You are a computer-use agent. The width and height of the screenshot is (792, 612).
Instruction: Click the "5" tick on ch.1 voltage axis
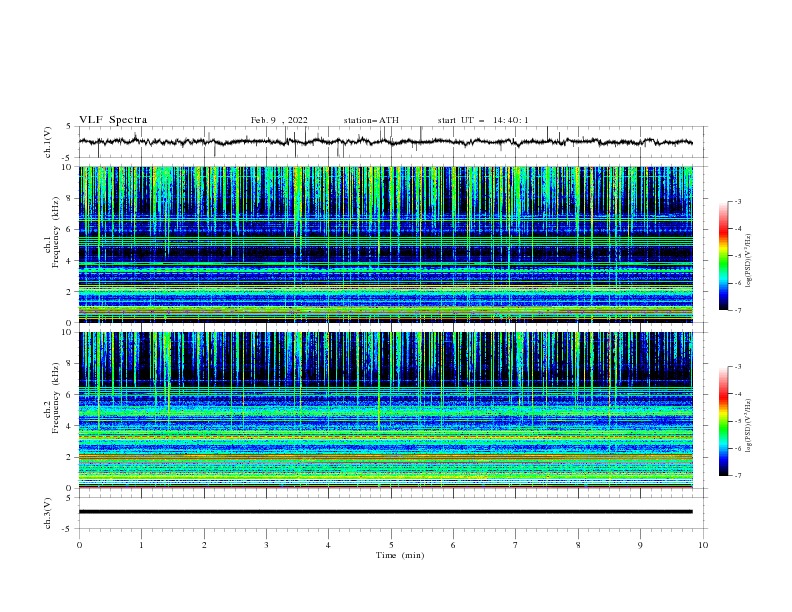click(70, 127)
